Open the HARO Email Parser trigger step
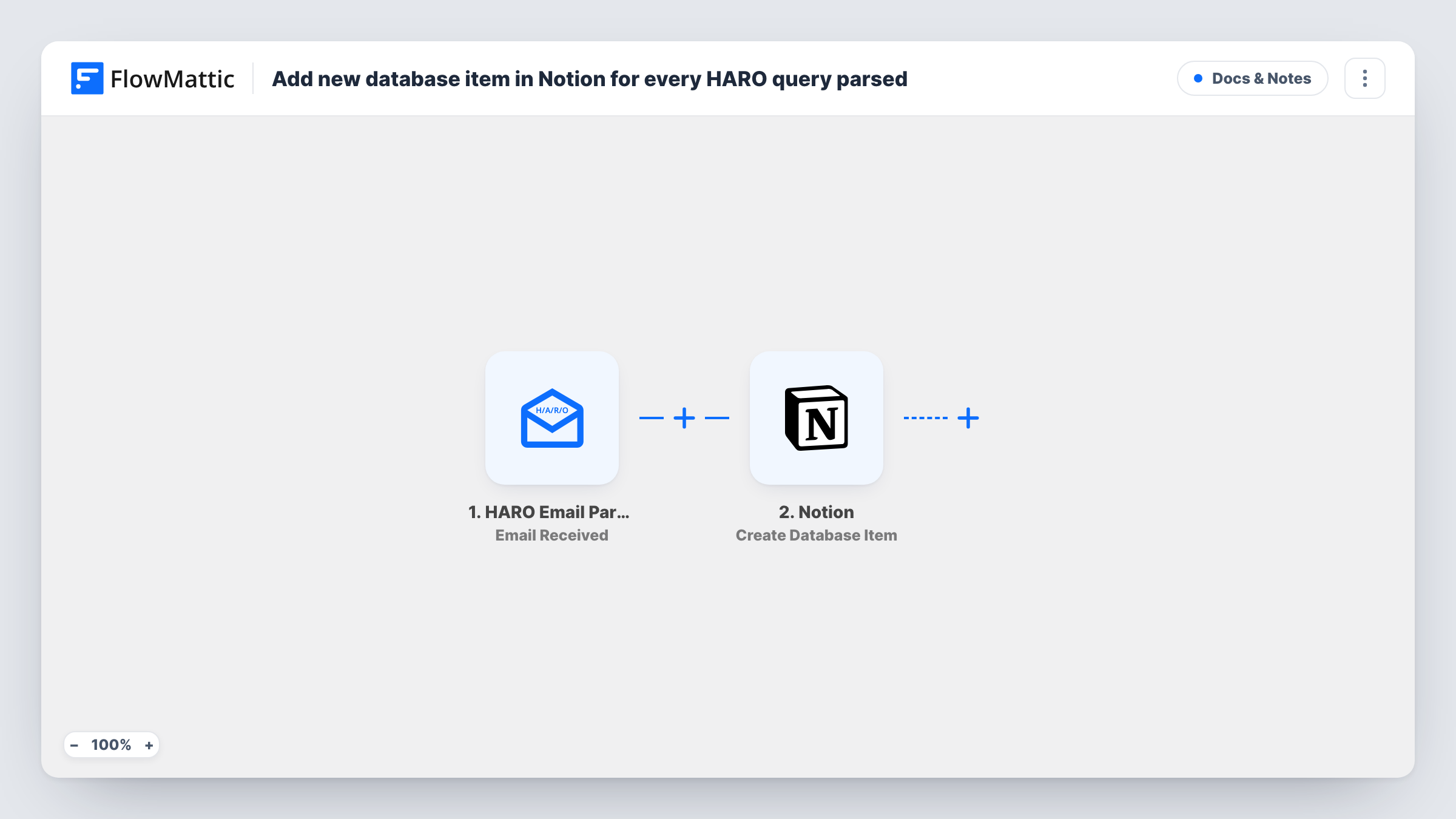The height and width of the screenshot is (819, 1456). point(552,418)
